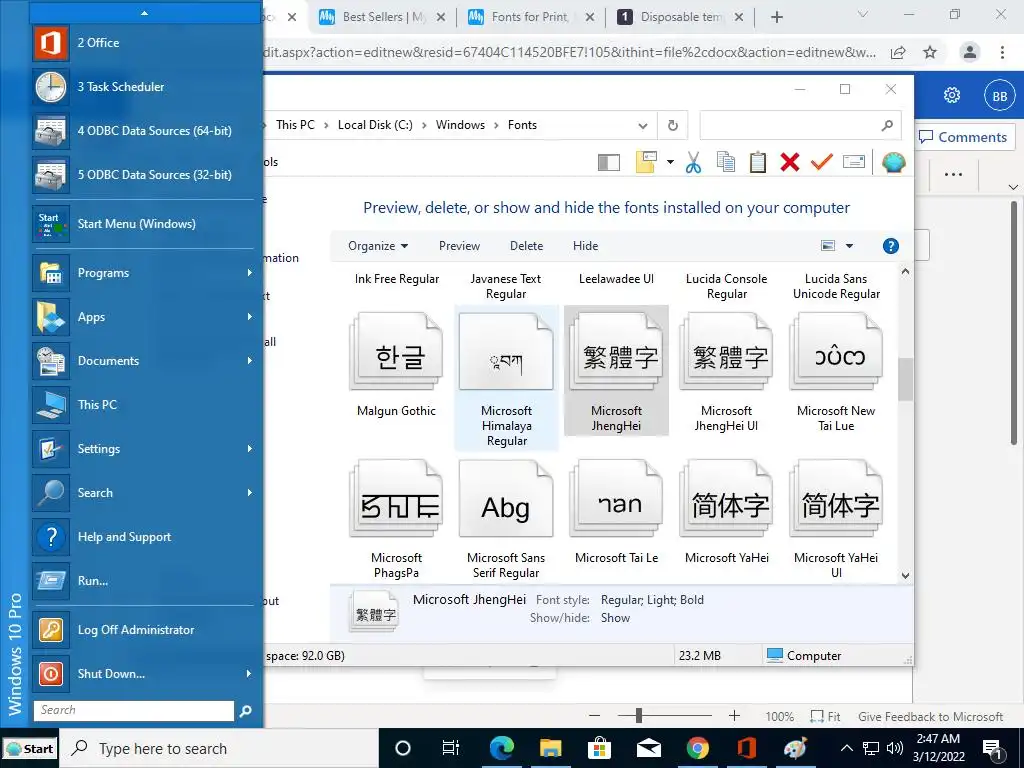This screenshot has height=768, width=1024.
Task: Bookmark the page with the star icon
Action: [930, 52]
